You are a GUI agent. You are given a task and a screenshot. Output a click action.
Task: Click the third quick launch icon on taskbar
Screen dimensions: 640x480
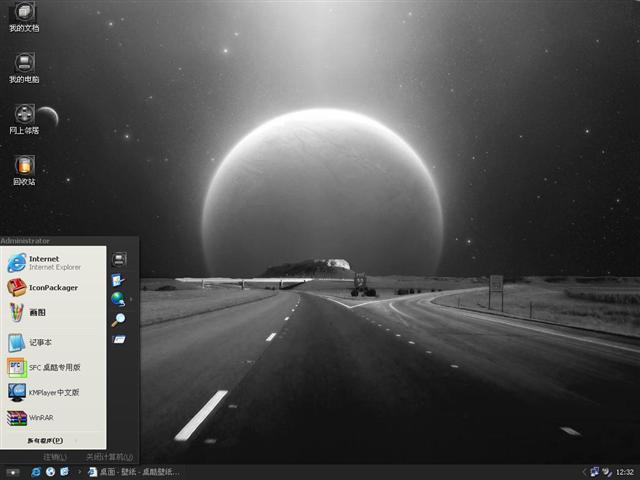(x=65, y=472)
